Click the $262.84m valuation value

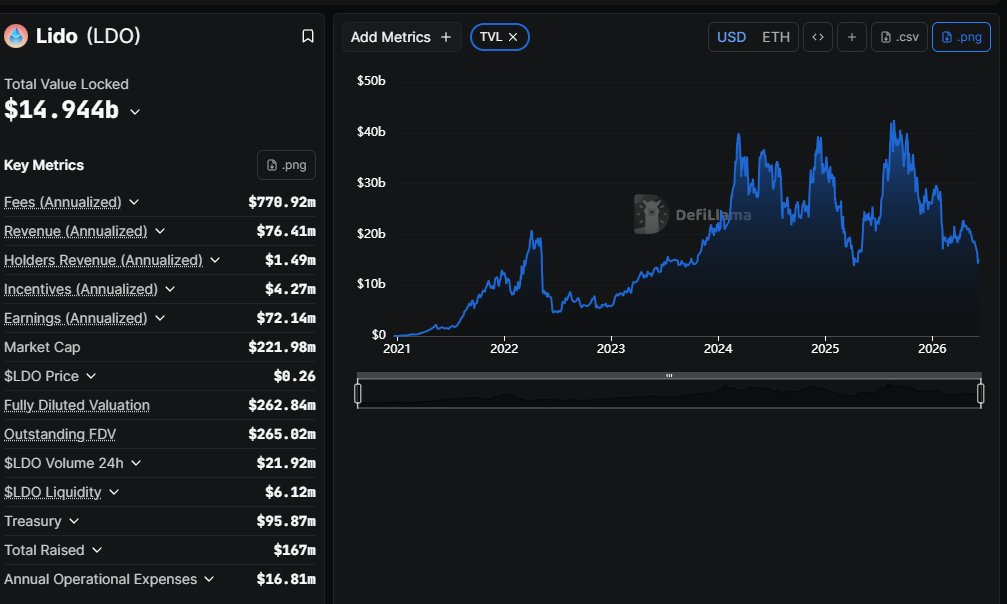(x=282, y=405)
